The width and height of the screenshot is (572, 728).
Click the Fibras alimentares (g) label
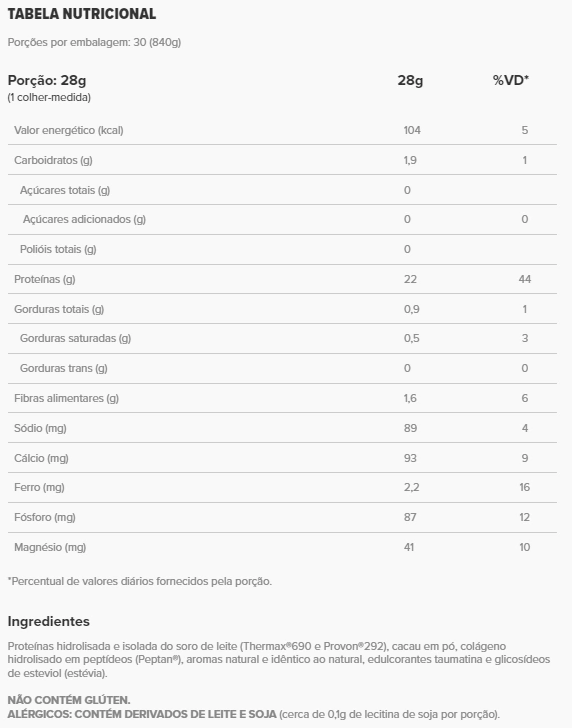click(x=66, y=398)
